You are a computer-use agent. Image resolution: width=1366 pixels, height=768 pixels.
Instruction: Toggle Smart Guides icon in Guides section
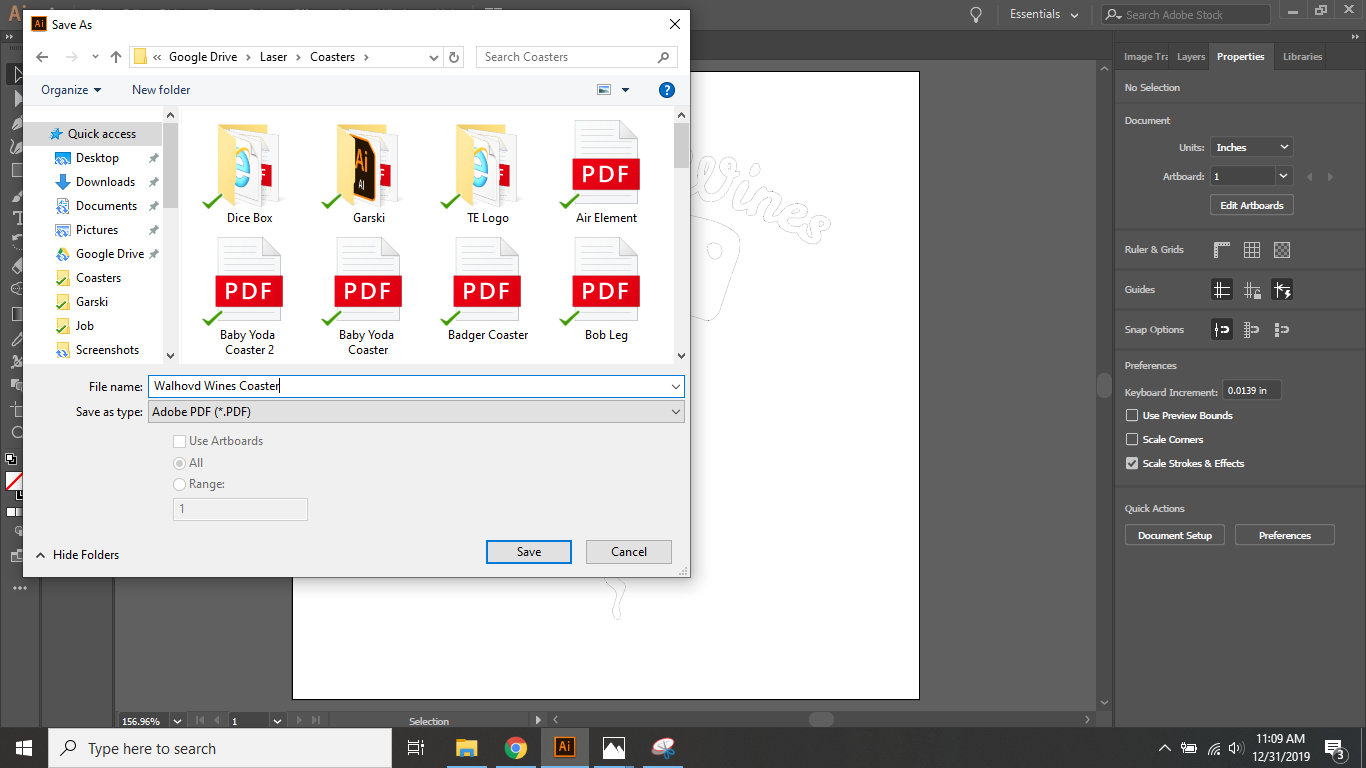(1281, 289)
